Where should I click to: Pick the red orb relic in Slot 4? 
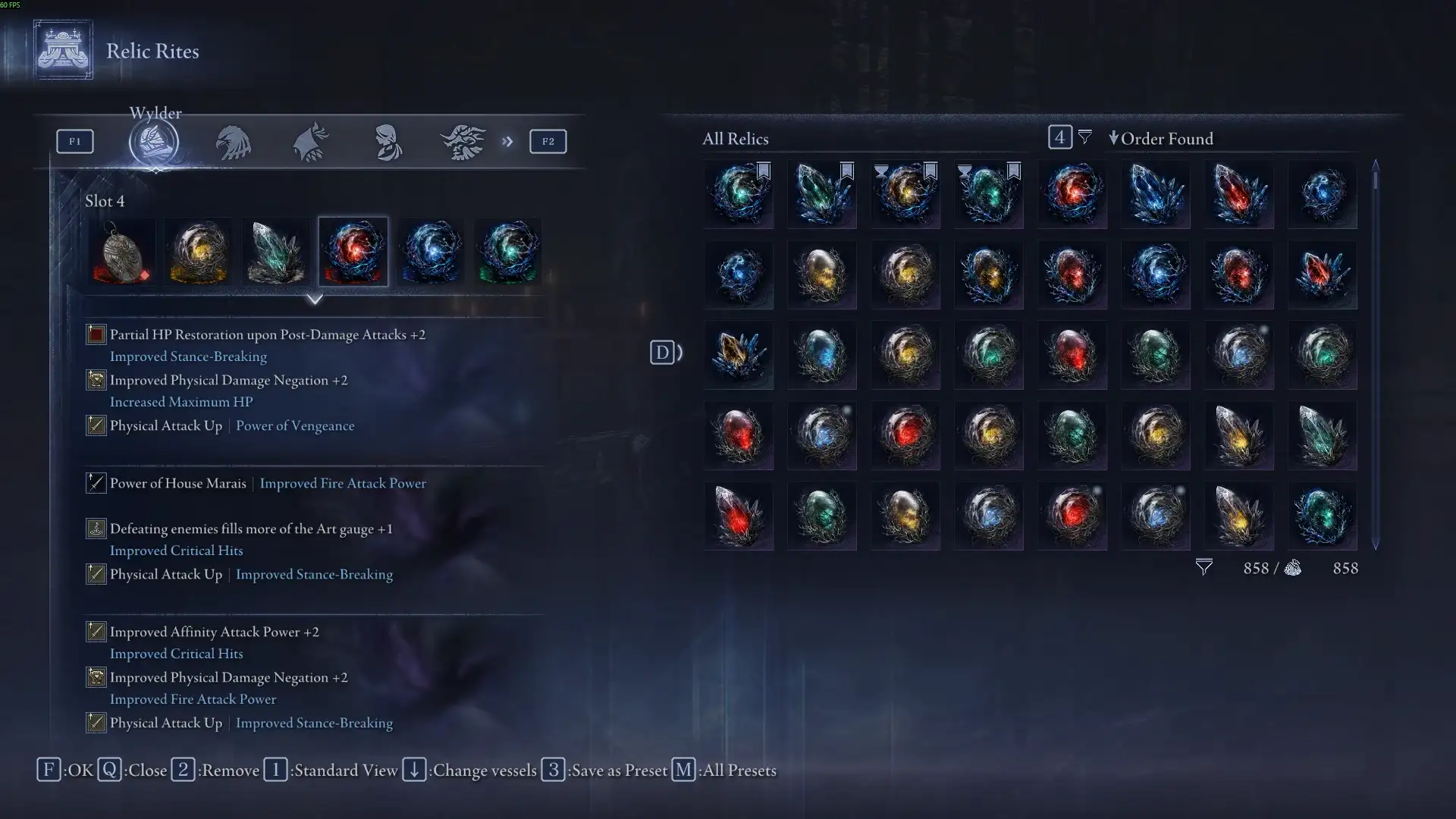pos(353,252)
